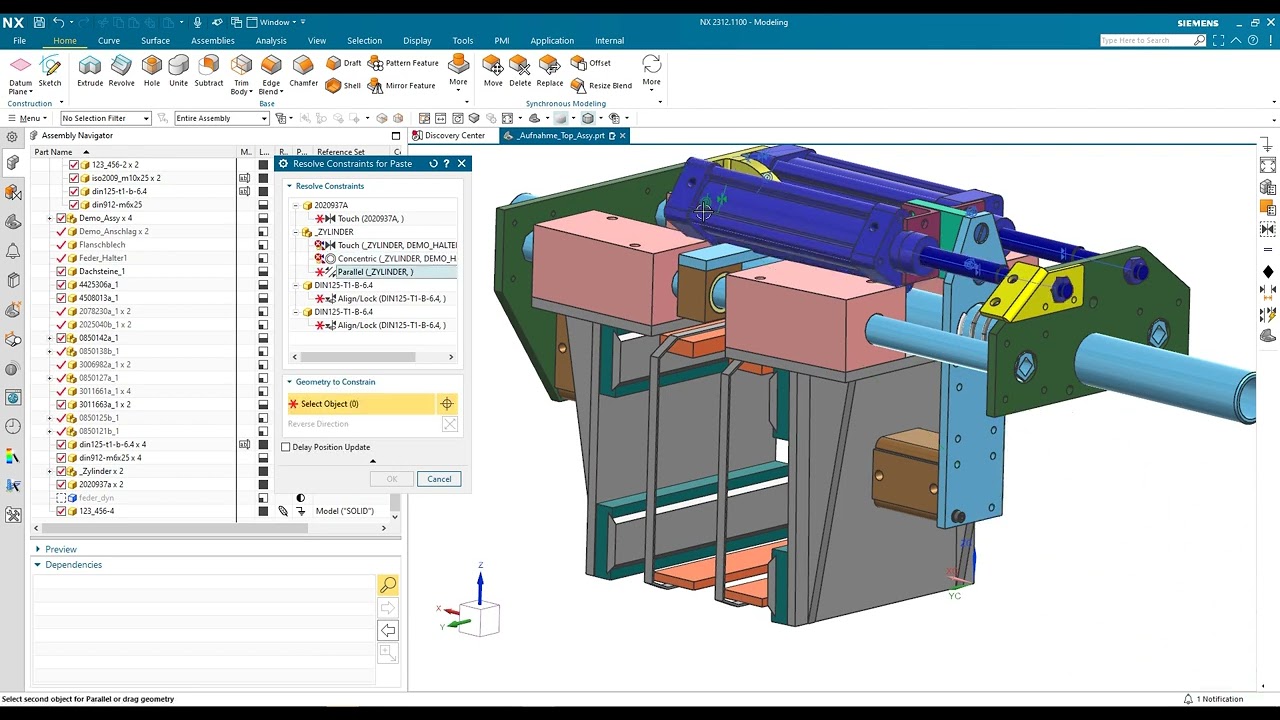Image resolution: width=1280 pixels, height=720 pixels.
Task: Click the command search input field
Action: 1146,41
